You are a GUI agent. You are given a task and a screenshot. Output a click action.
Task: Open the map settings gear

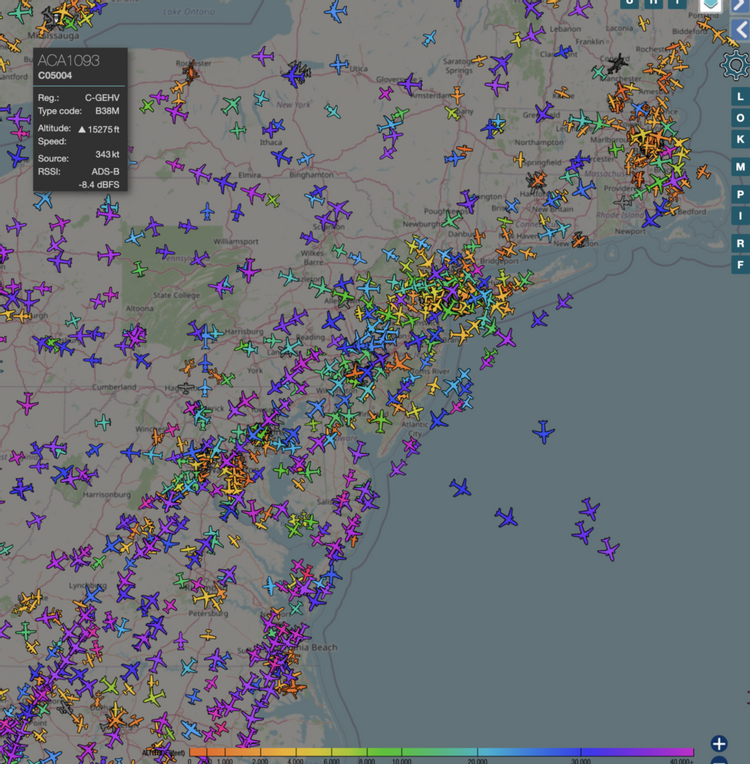coord(736,64)
